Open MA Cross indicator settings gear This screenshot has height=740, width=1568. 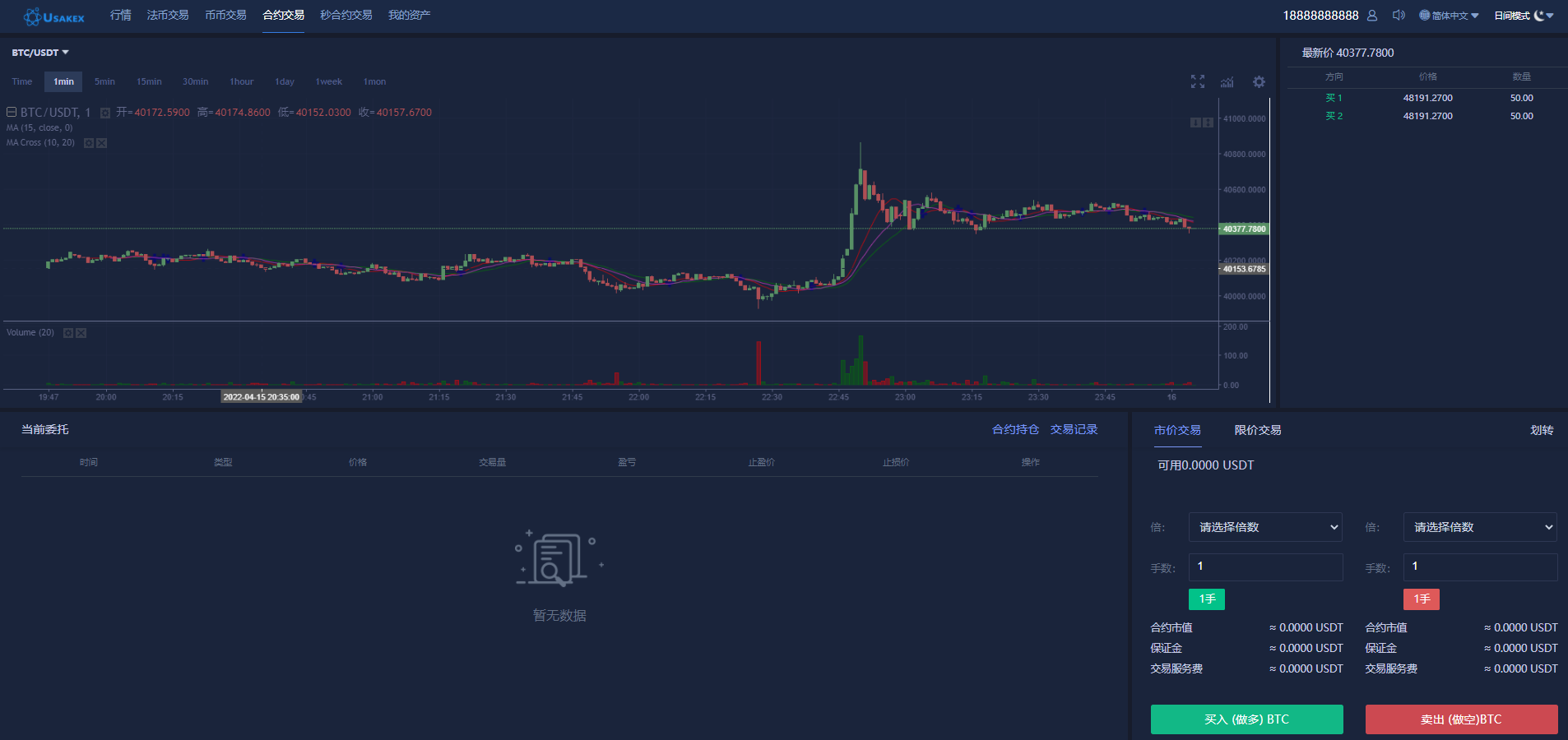tap(88, 142)
